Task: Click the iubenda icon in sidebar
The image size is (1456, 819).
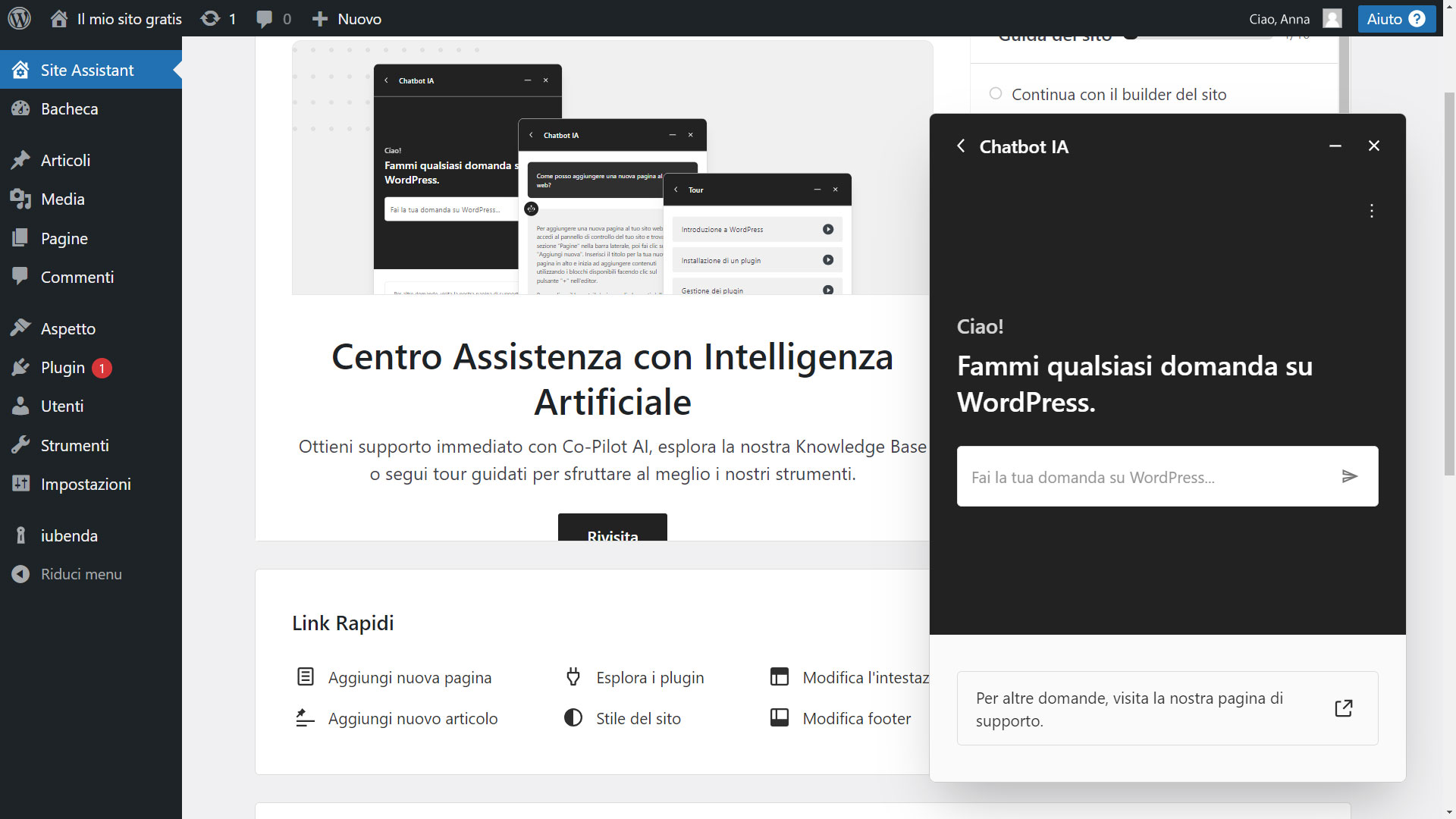Action: (x=20, y=535)
